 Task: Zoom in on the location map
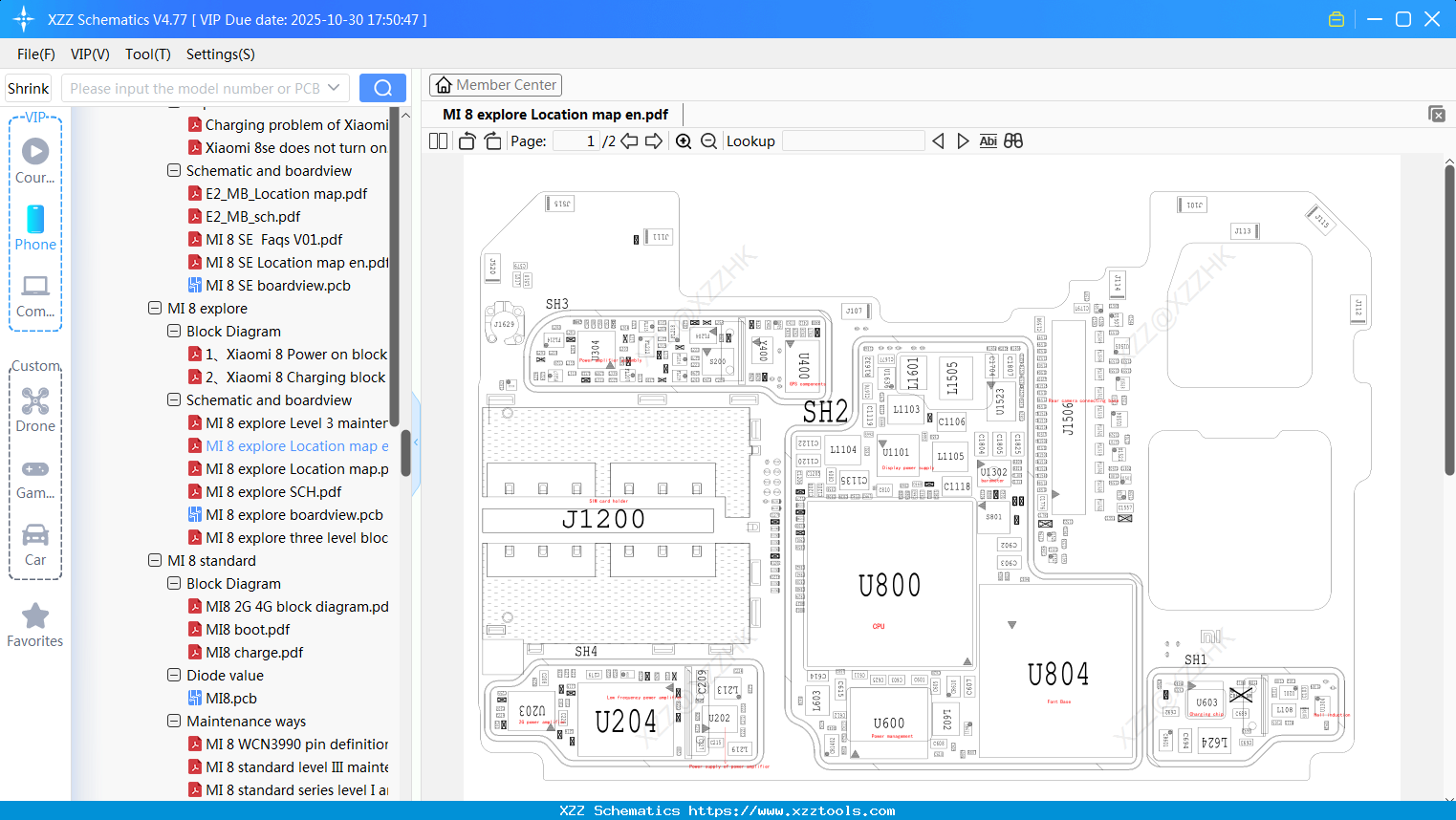(684, 140)
